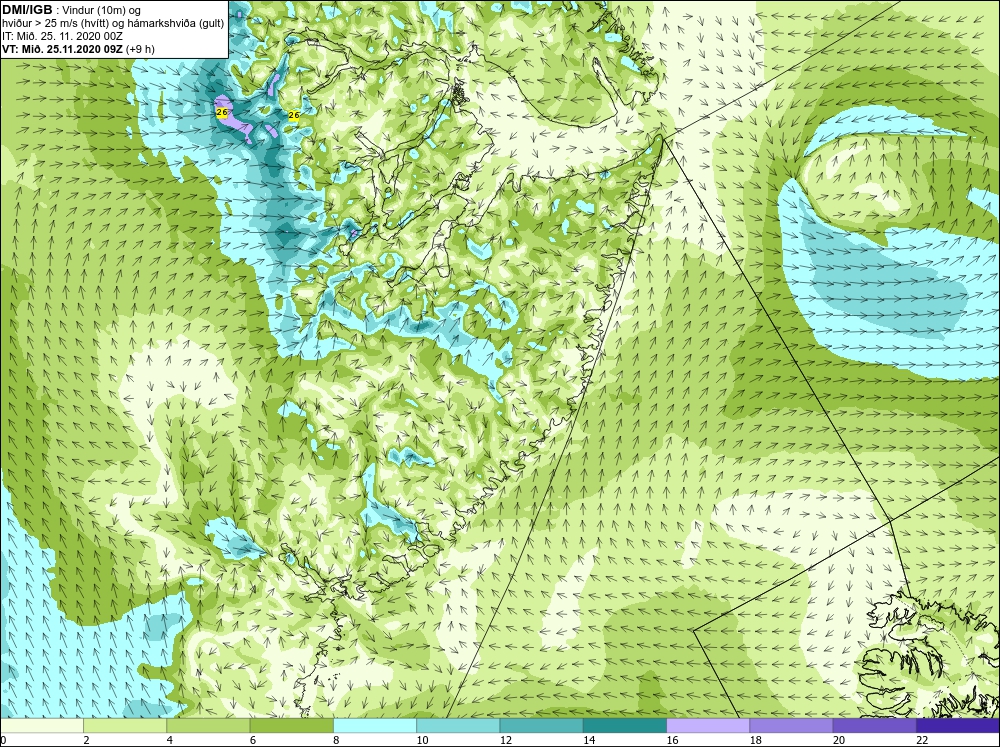Click the legend scale label "12"
This screenshot has width=1000, height=747.
tap(506, 740)
